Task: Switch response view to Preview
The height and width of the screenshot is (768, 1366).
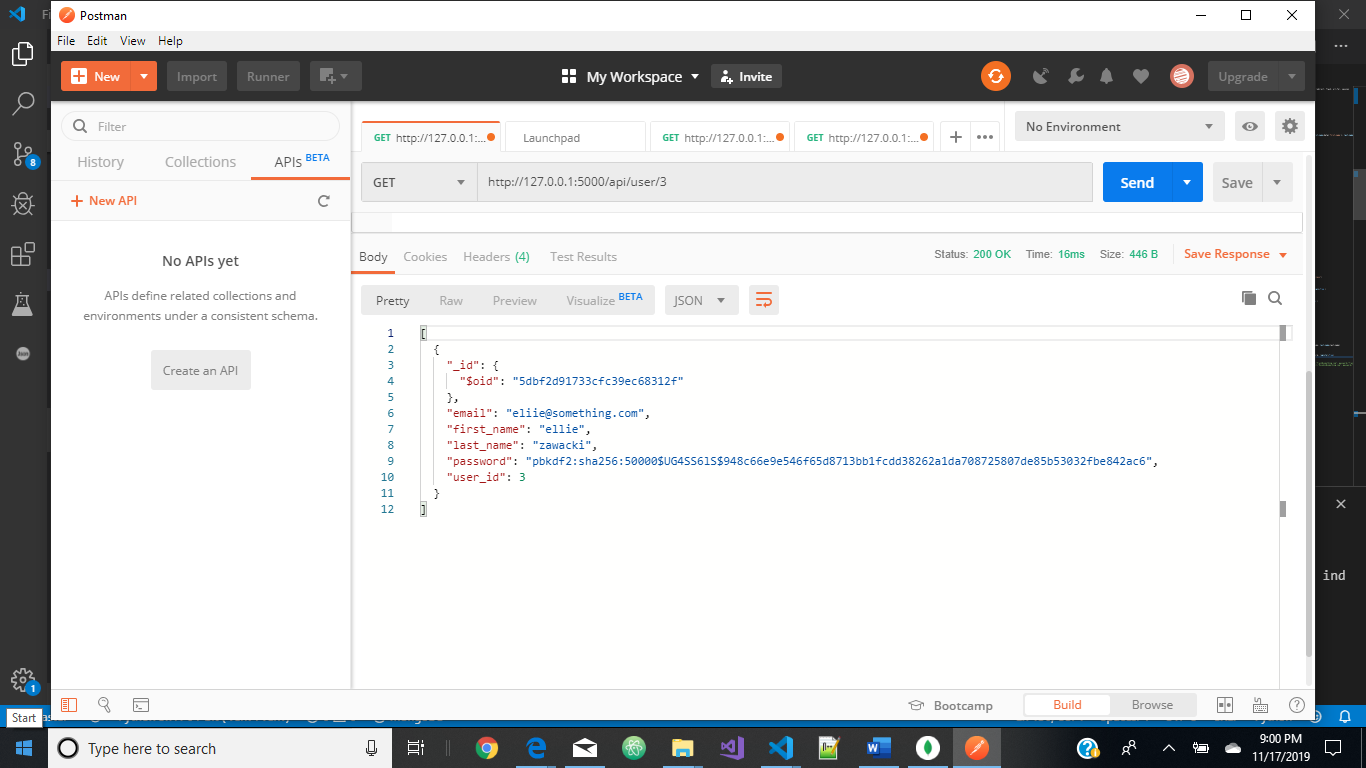Action: click(515, 300)
